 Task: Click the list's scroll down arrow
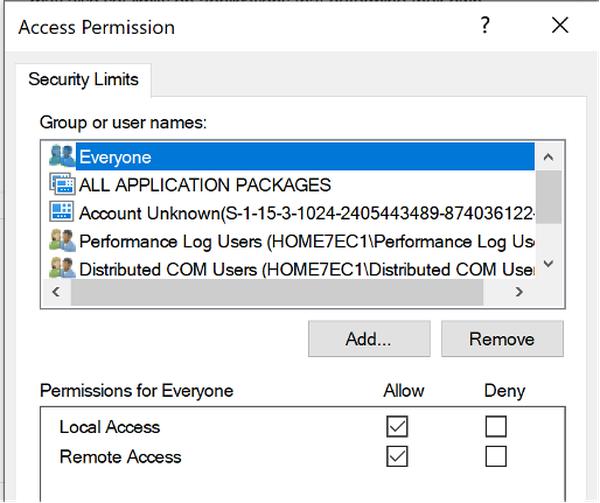(x=548, y=264)
